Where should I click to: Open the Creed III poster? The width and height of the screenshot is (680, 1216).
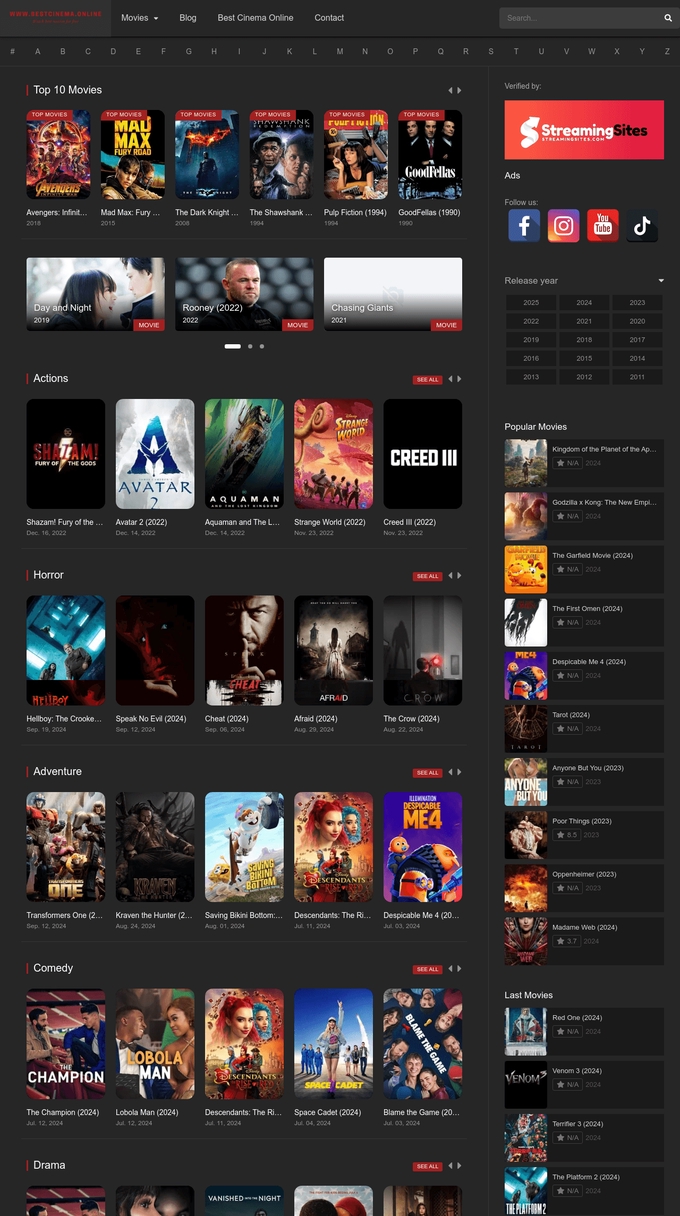click(423, 454)
